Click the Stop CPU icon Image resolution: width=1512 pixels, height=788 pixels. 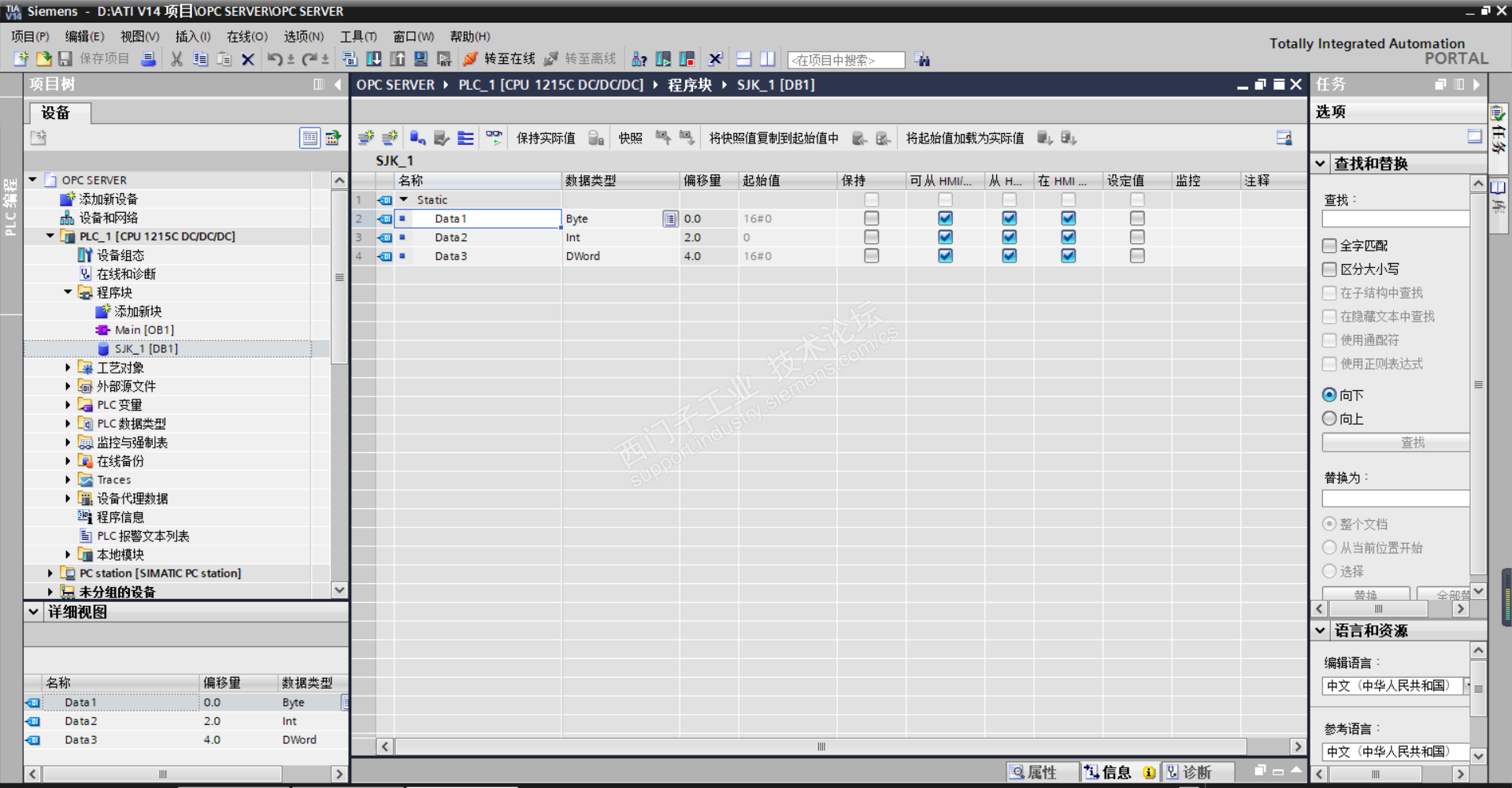pyautogui.click(x=687, y=59)
